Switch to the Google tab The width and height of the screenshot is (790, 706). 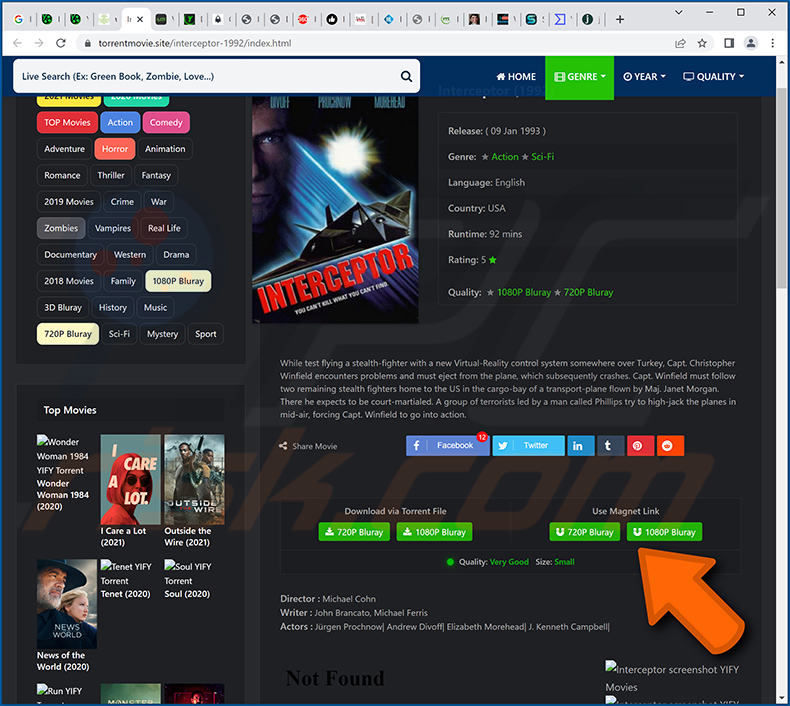(19, 19)
